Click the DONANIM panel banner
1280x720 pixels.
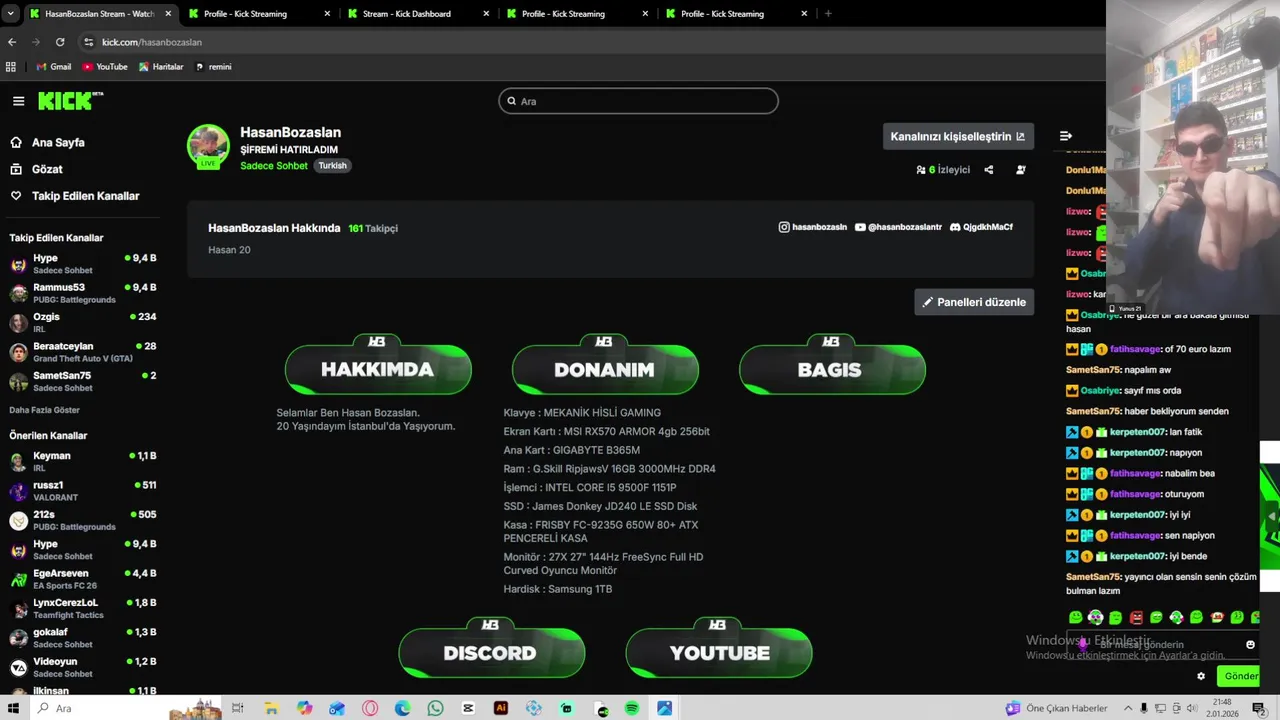coord(604,366)
